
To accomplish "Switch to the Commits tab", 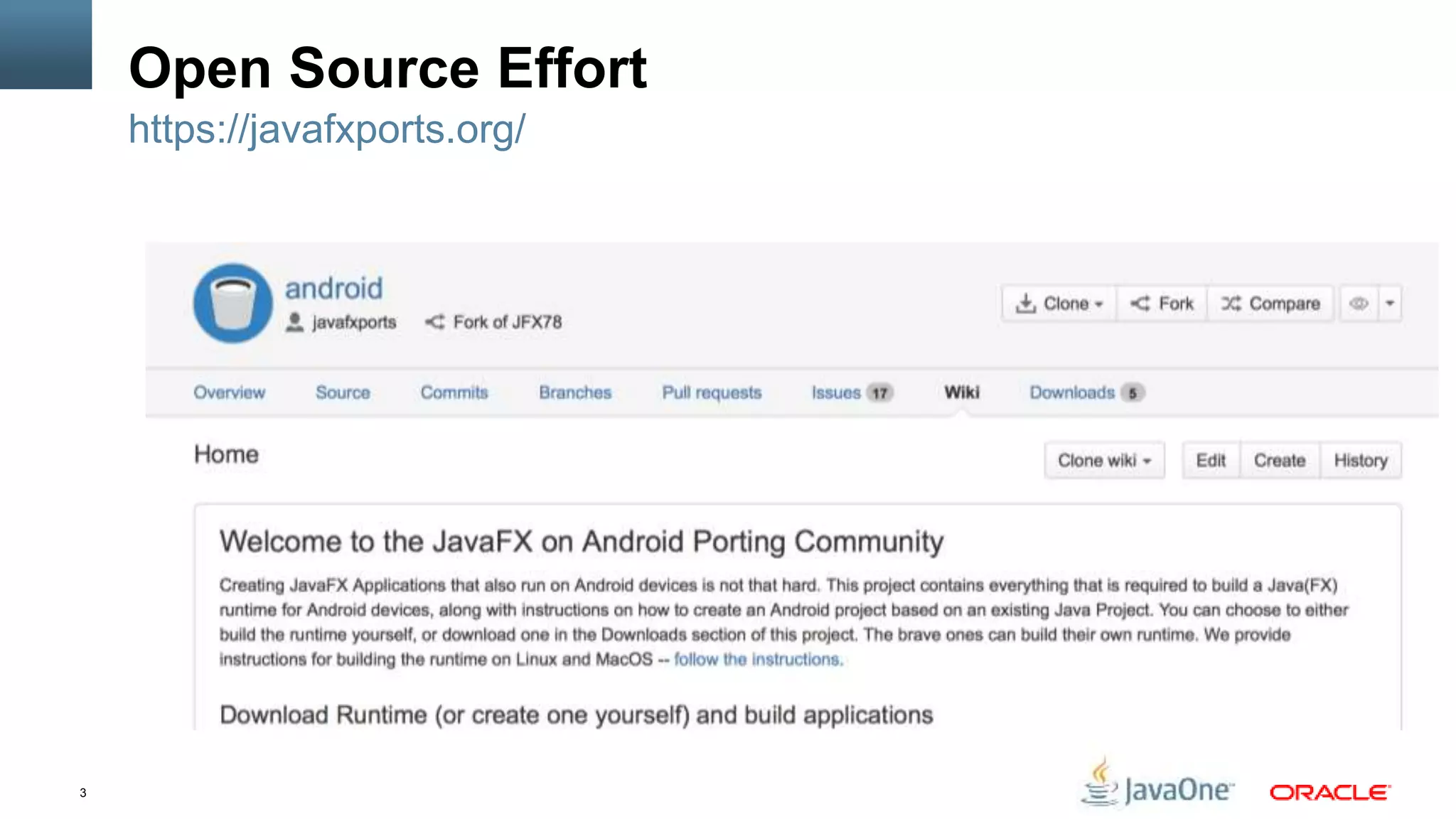I will (x=454, y=392).
